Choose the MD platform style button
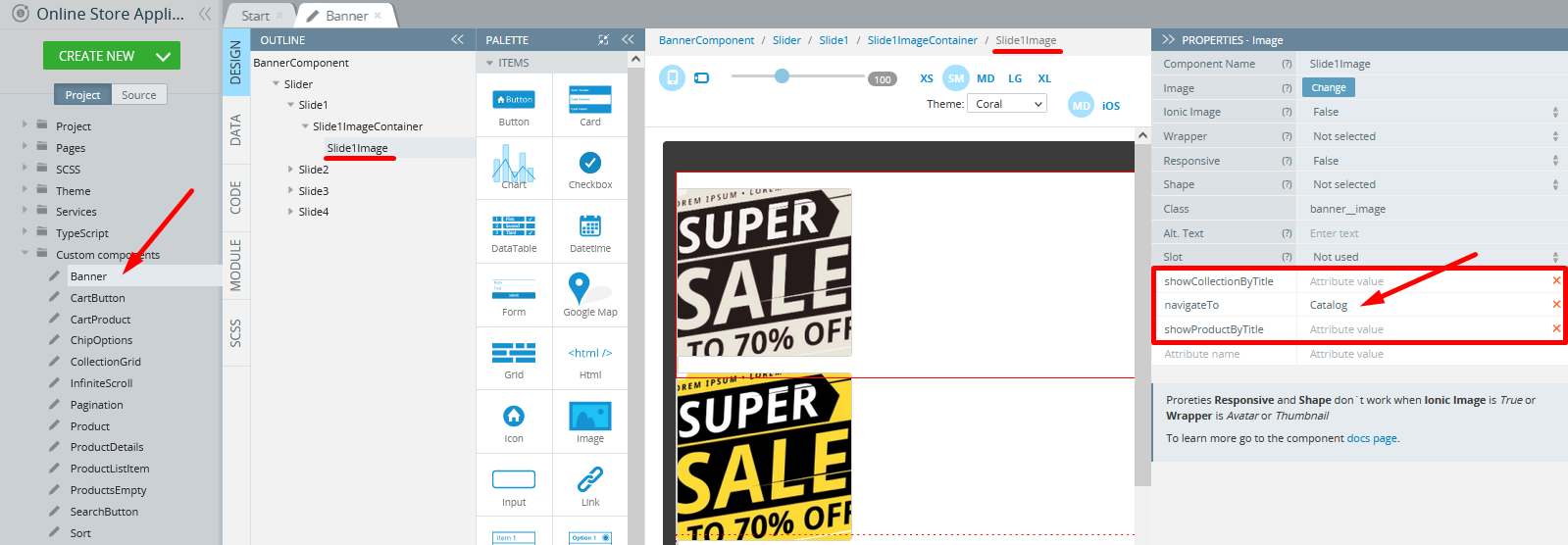 click(1081, 106)
